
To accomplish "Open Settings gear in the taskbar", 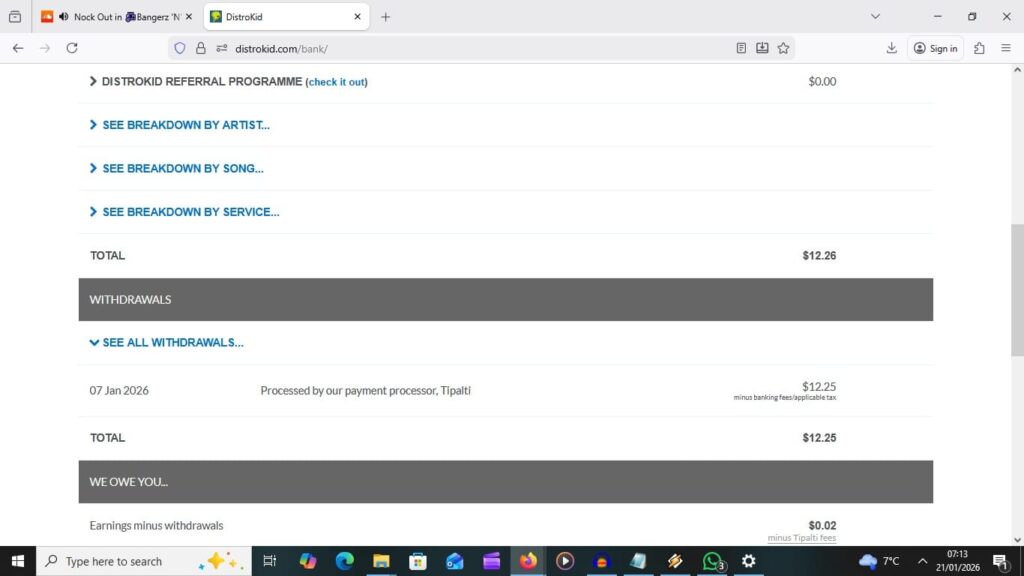I will click(748, 561).
